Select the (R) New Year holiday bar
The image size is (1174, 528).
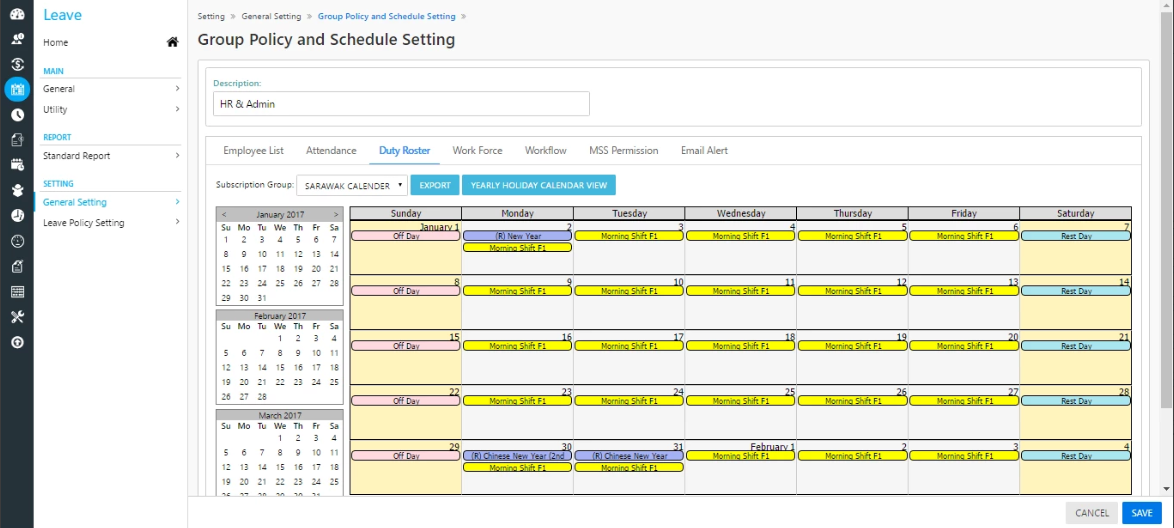[x=517, y=236]
